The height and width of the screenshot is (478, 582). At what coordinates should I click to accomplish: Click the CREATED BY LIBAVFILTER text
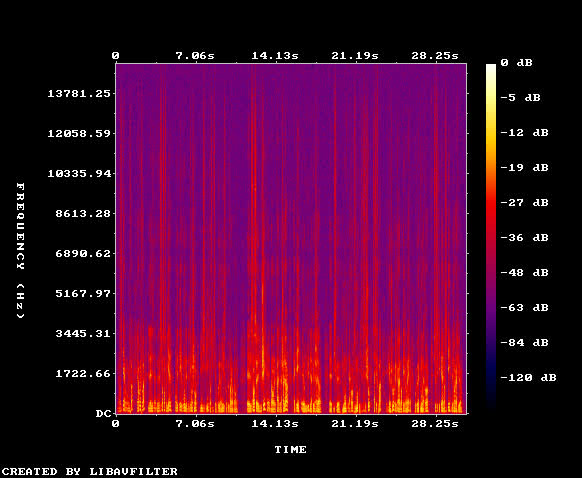(89, 472)
